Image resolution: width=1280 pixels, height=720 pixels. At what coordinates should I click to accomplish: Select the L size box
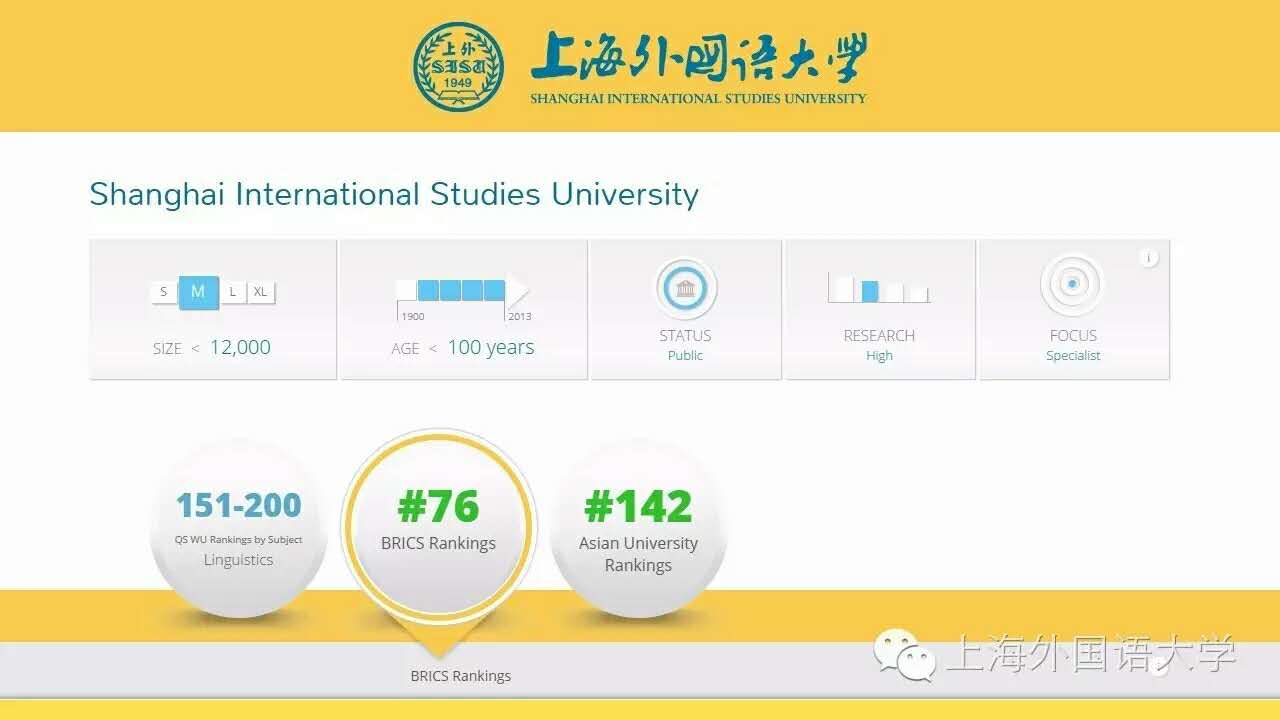232,292
